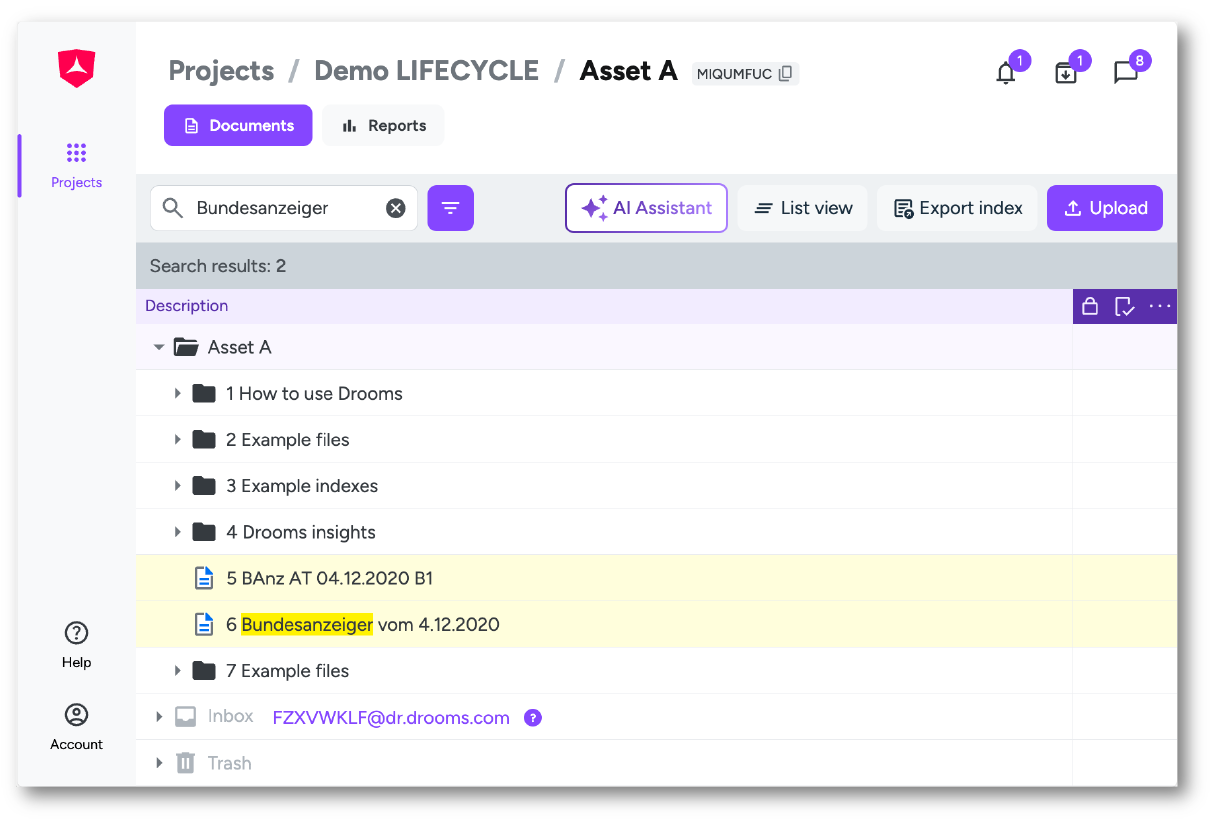Open the three-dot column options
Image resolution: width=1213 pixels, height=827 pixels.
click(1160, 306)
